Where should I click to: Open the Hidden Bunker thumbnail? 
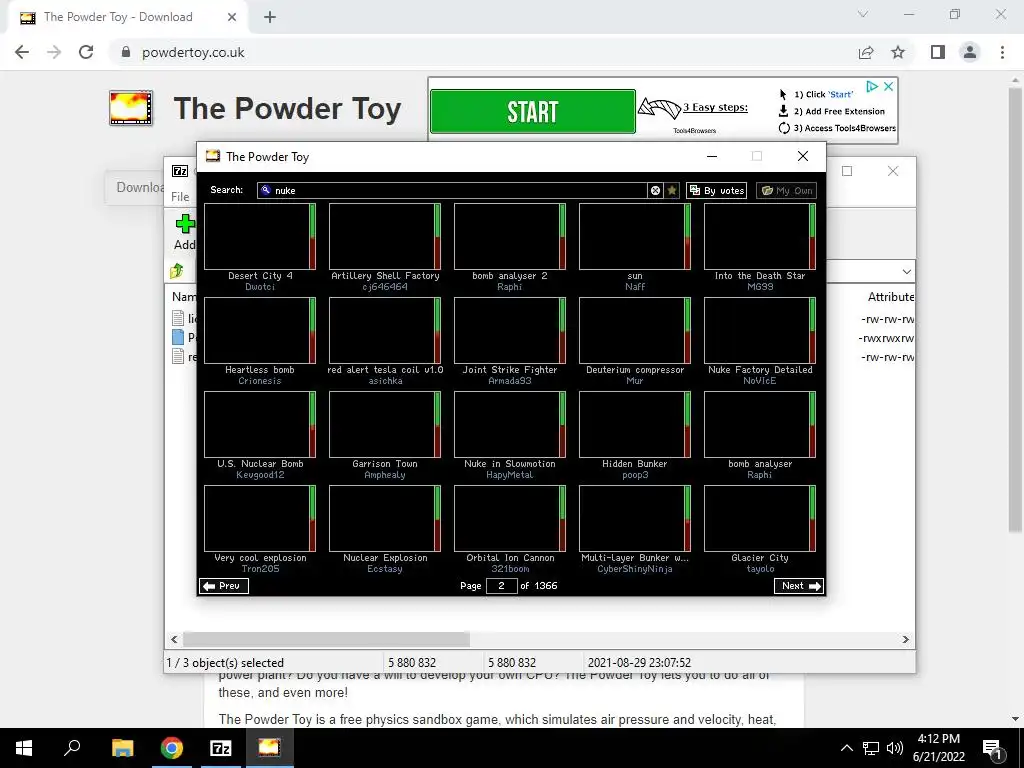click(x=635, y=424)
